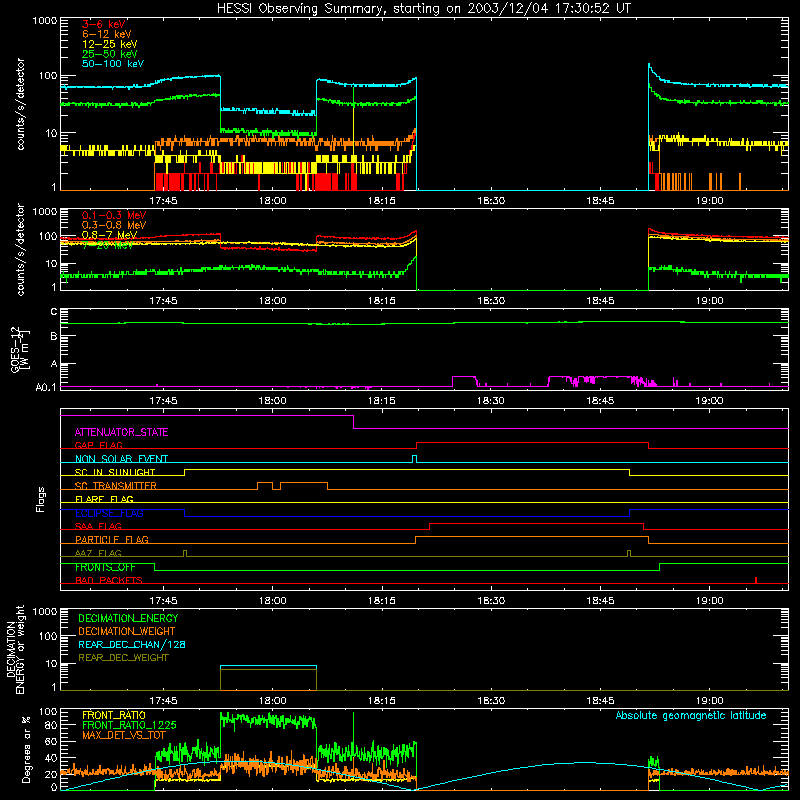The height and width of the screenshot is (800, 800).
Task: Select the SAA_FLAG label
Action: [x=98, y=526]
